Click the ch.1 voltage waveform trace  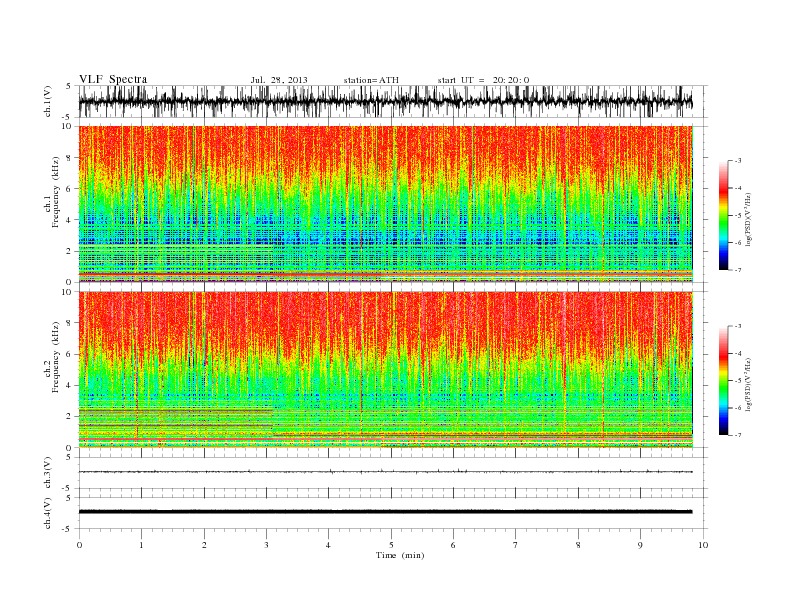[x=385, y=101]
